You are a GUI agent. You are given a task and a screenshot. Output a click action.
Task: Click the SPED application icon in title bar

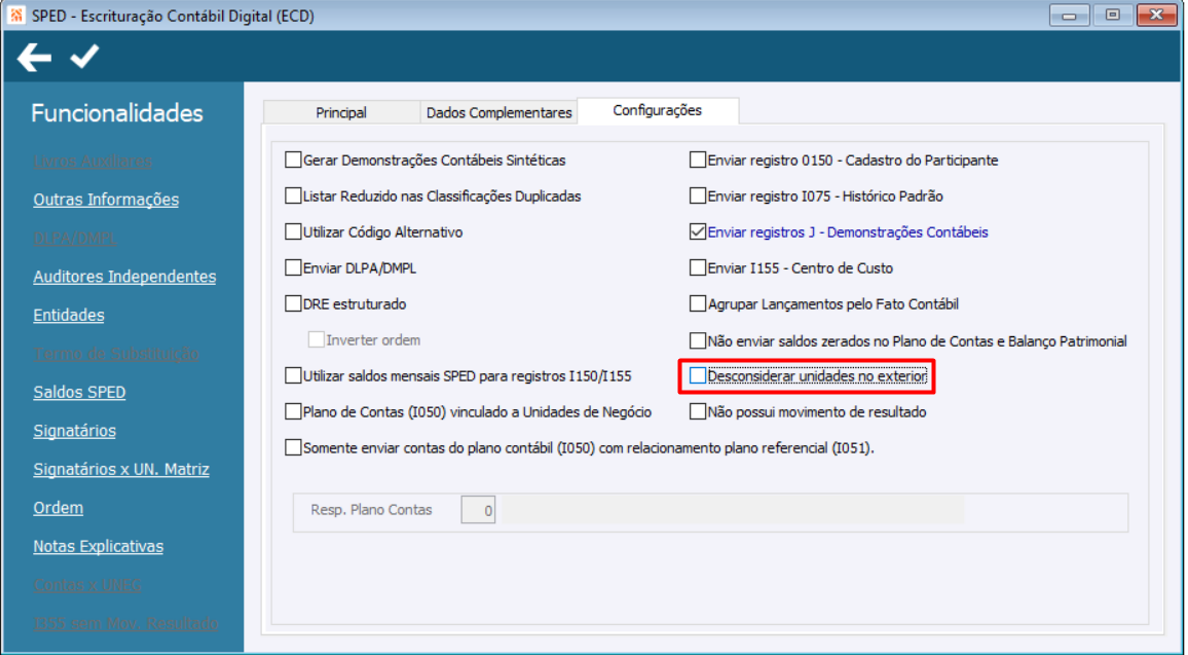16,15
